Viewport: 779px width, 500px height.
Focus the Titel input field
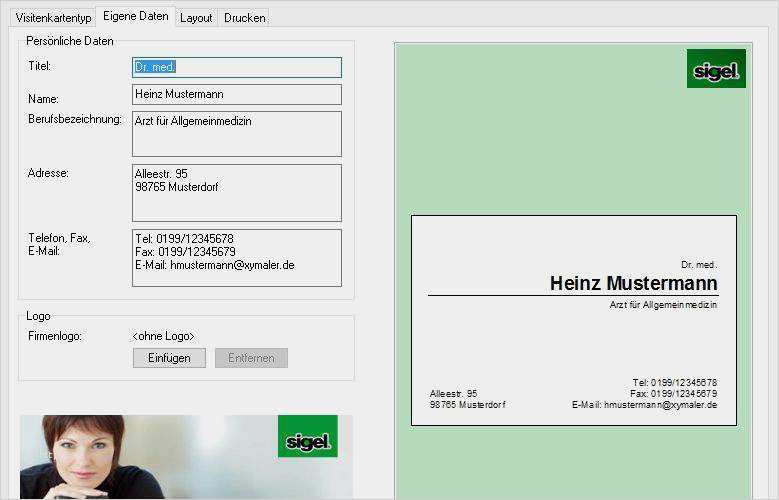coord(237,67)
